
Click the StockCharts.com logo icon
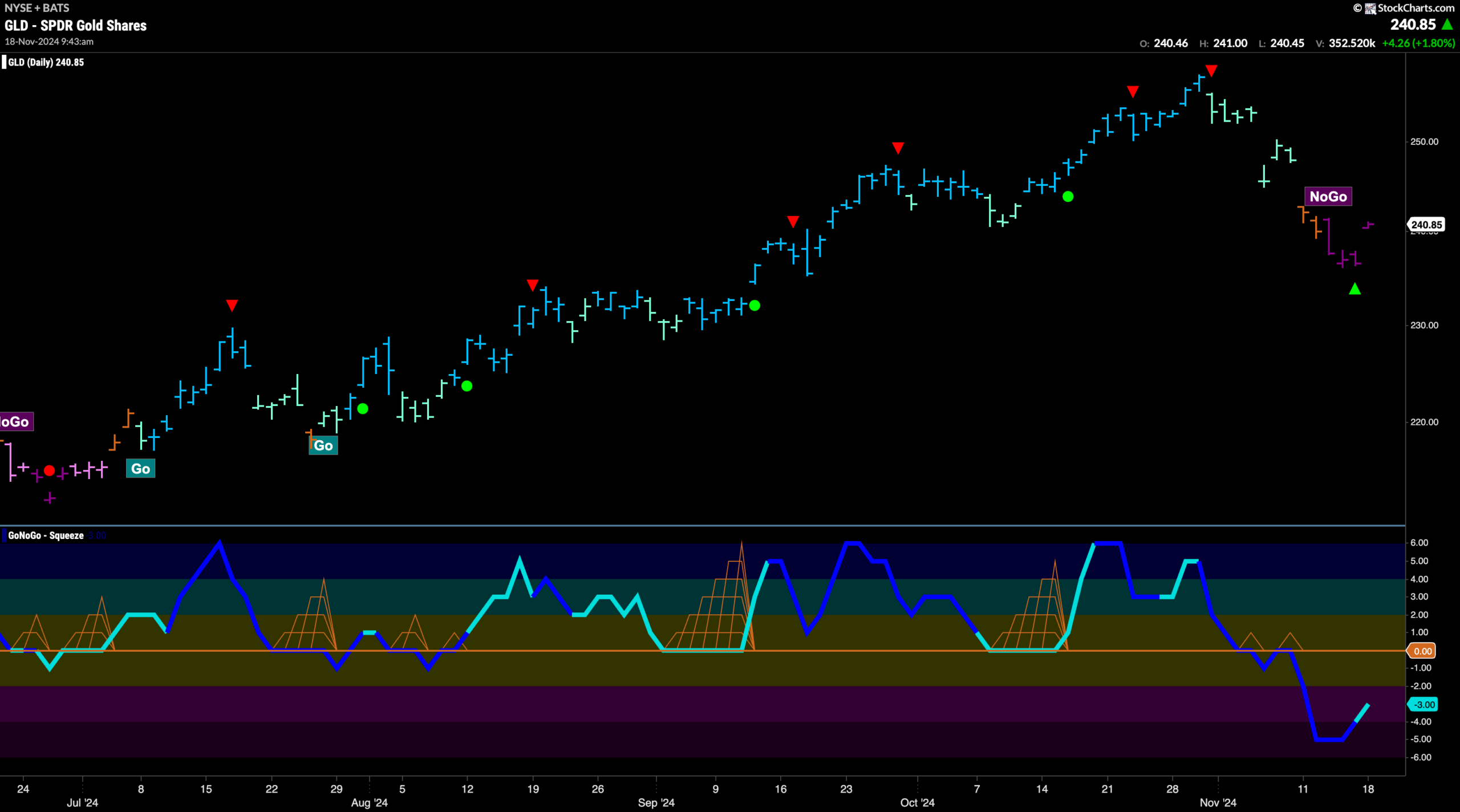(1370, 9)
